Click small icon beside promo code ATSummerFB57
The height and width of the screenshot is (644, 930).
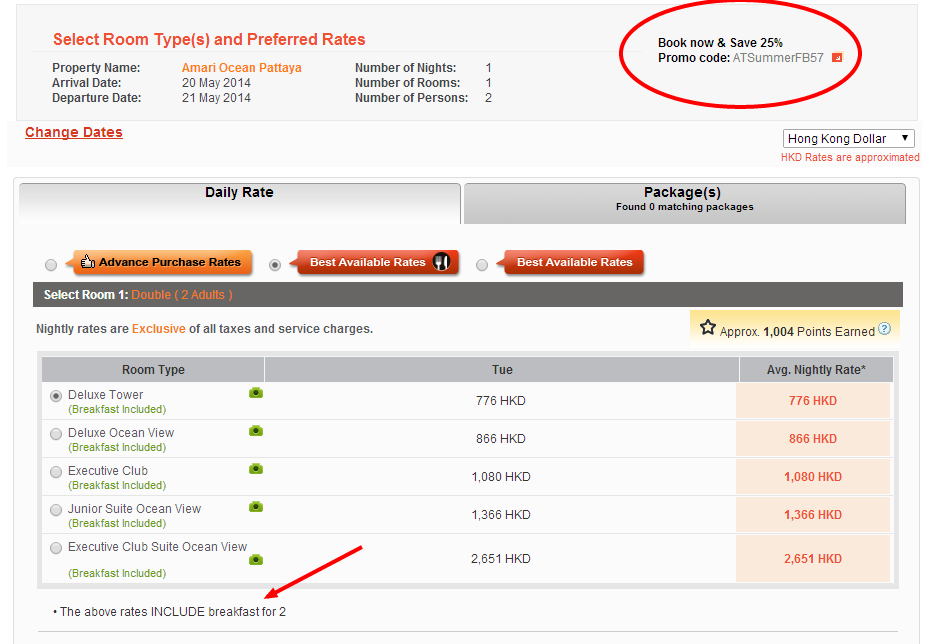837,57
